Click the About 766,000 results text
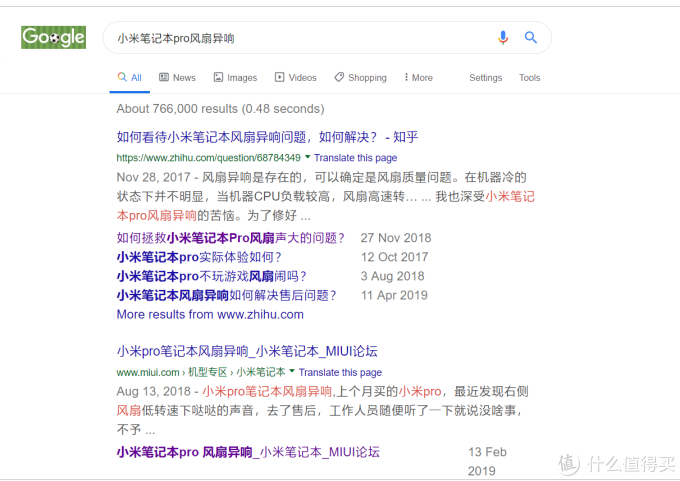This screenshot has height=481, width=680. point(220,108)
